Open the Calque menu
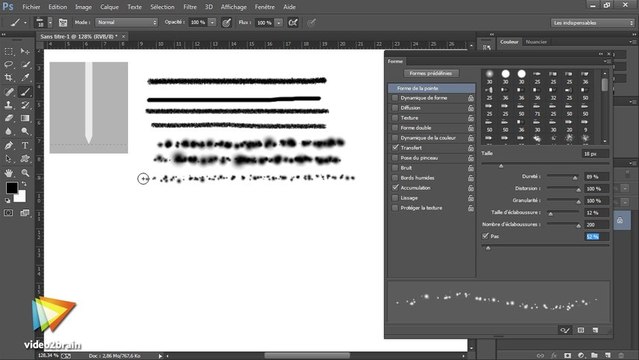Image resolution: width=639 pixels, height=360 pixels. click(x=109, y=7)
